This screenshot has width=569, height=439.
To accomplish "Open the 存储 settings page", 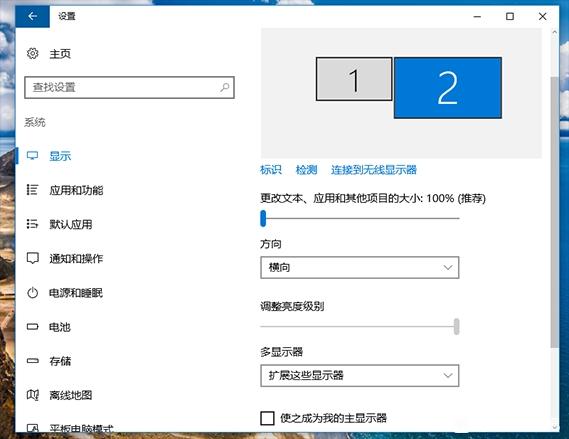I will (60, 361).
